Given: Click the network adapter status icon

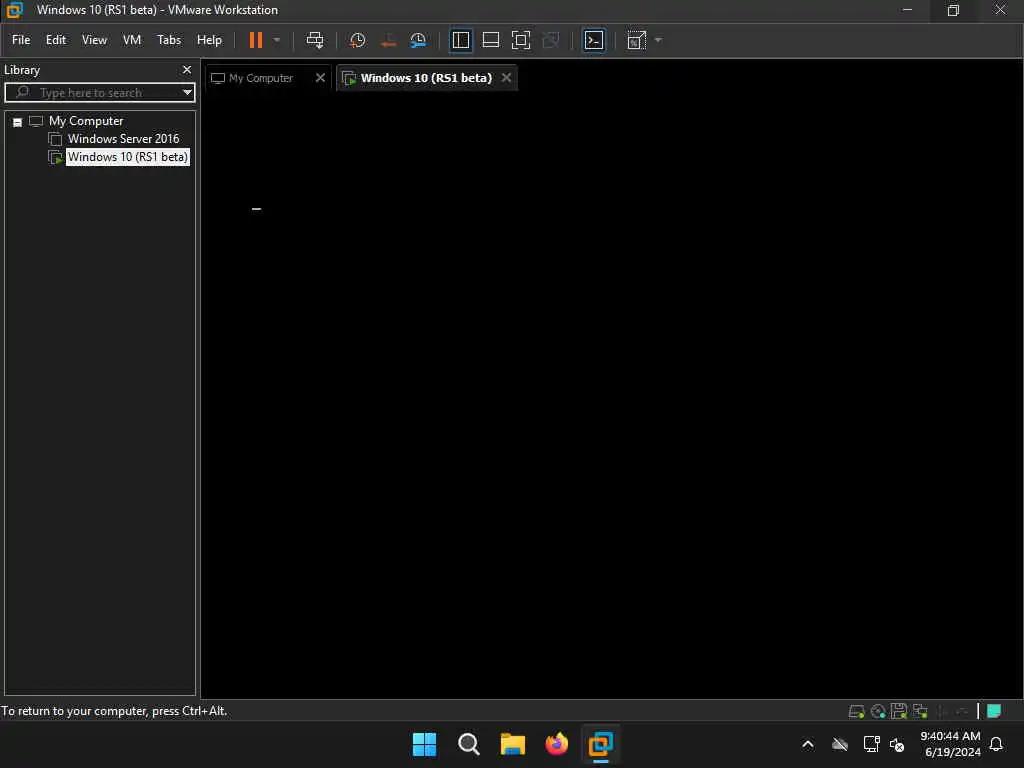Looking at the screenshot, I should click(920, 711).
